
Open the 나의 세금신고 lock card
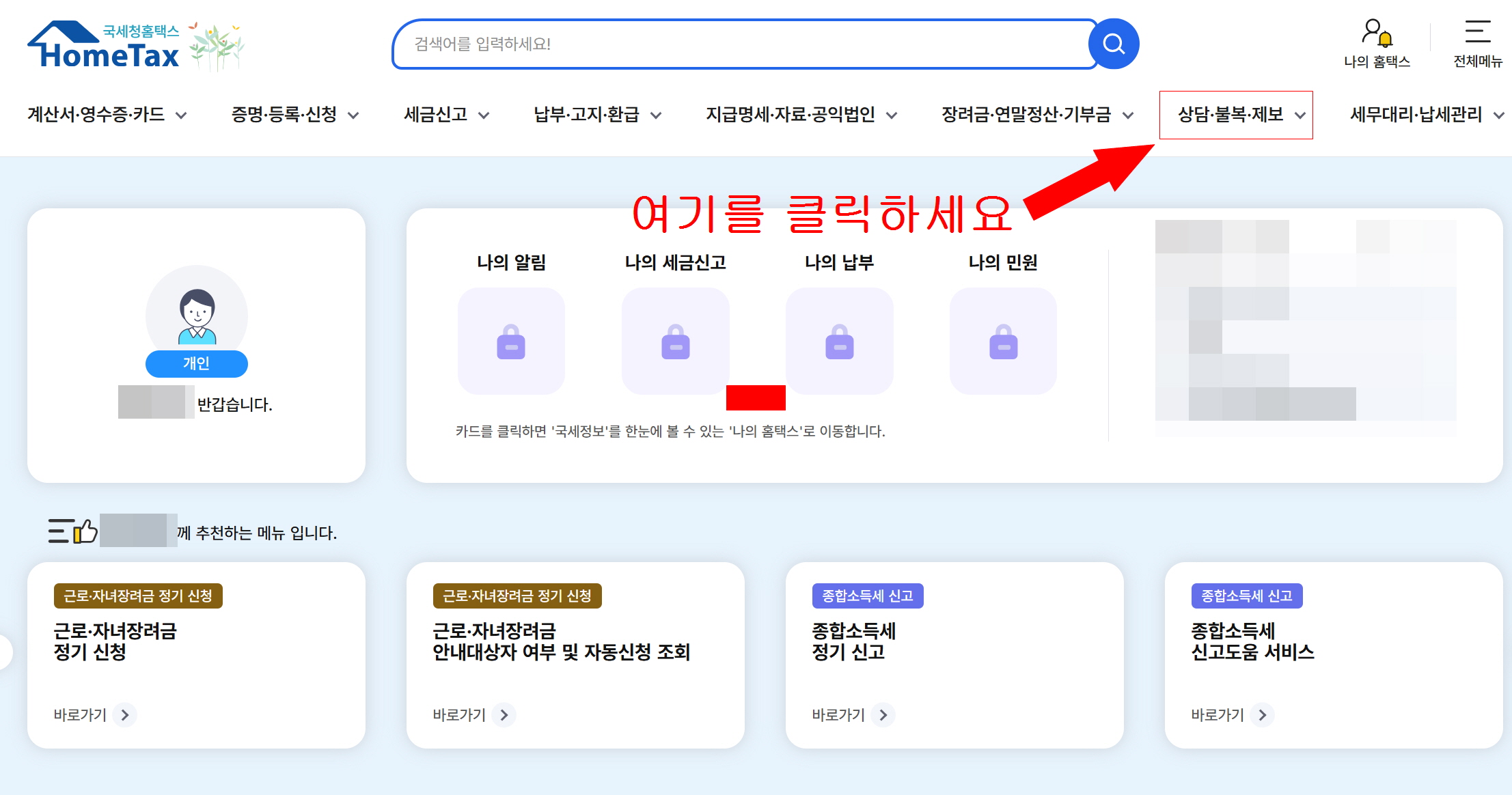(675, 341)
